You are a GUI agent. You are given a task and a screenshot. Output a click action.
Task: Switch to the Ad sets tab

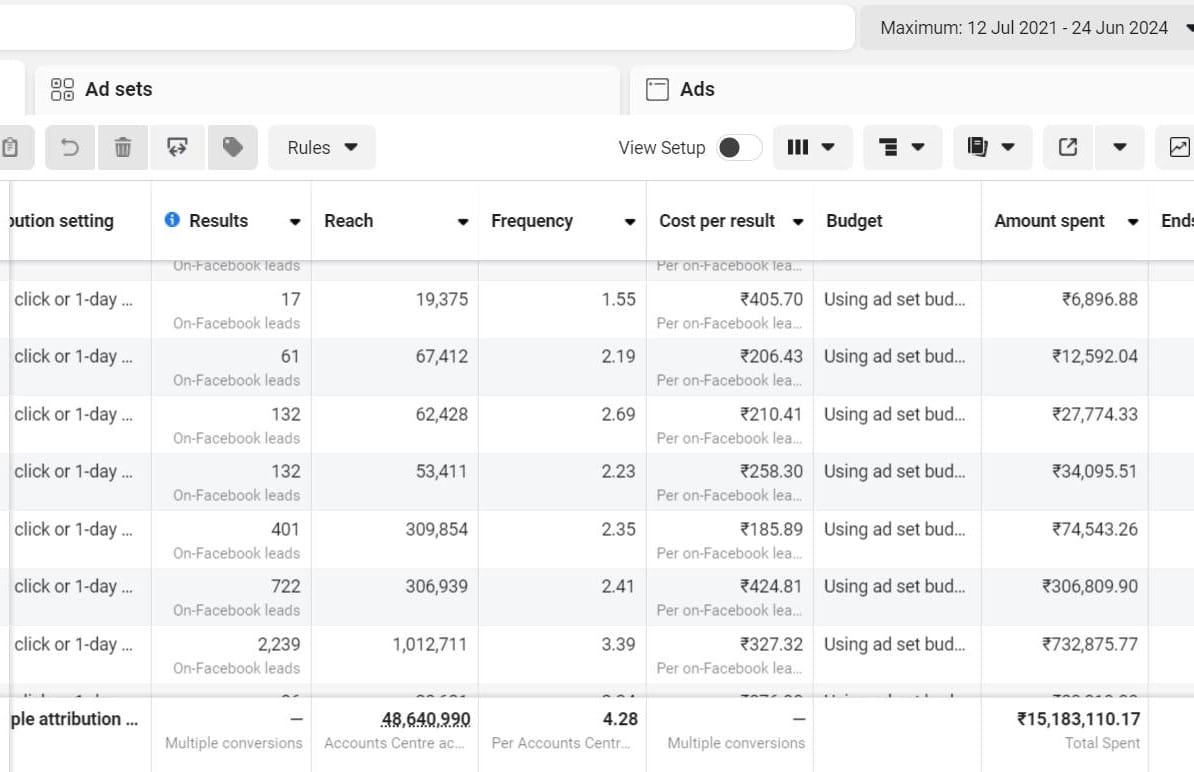pyautogui.click(x=118, y=89)
